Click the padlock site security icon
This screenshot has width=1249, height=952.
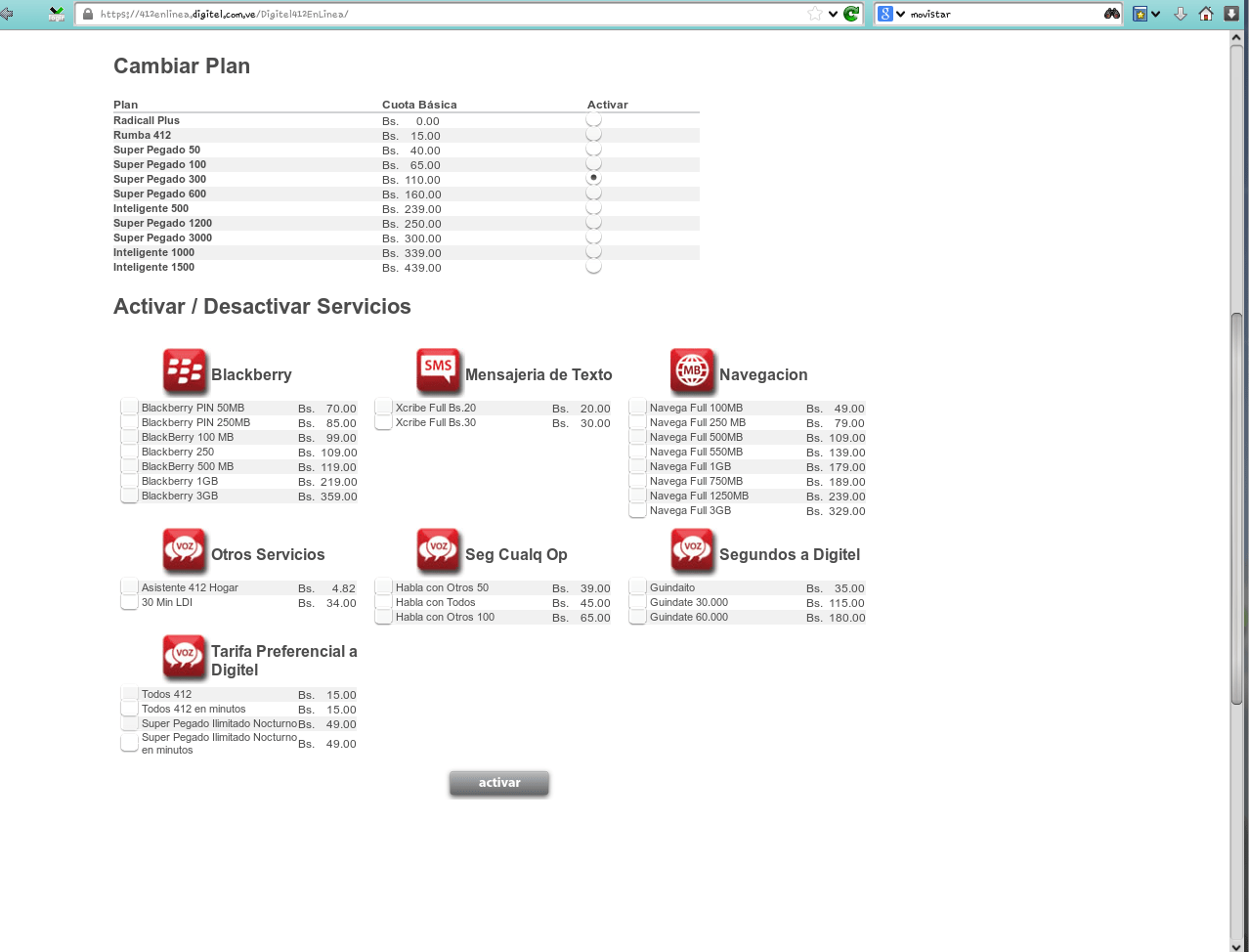click(88, 14)
